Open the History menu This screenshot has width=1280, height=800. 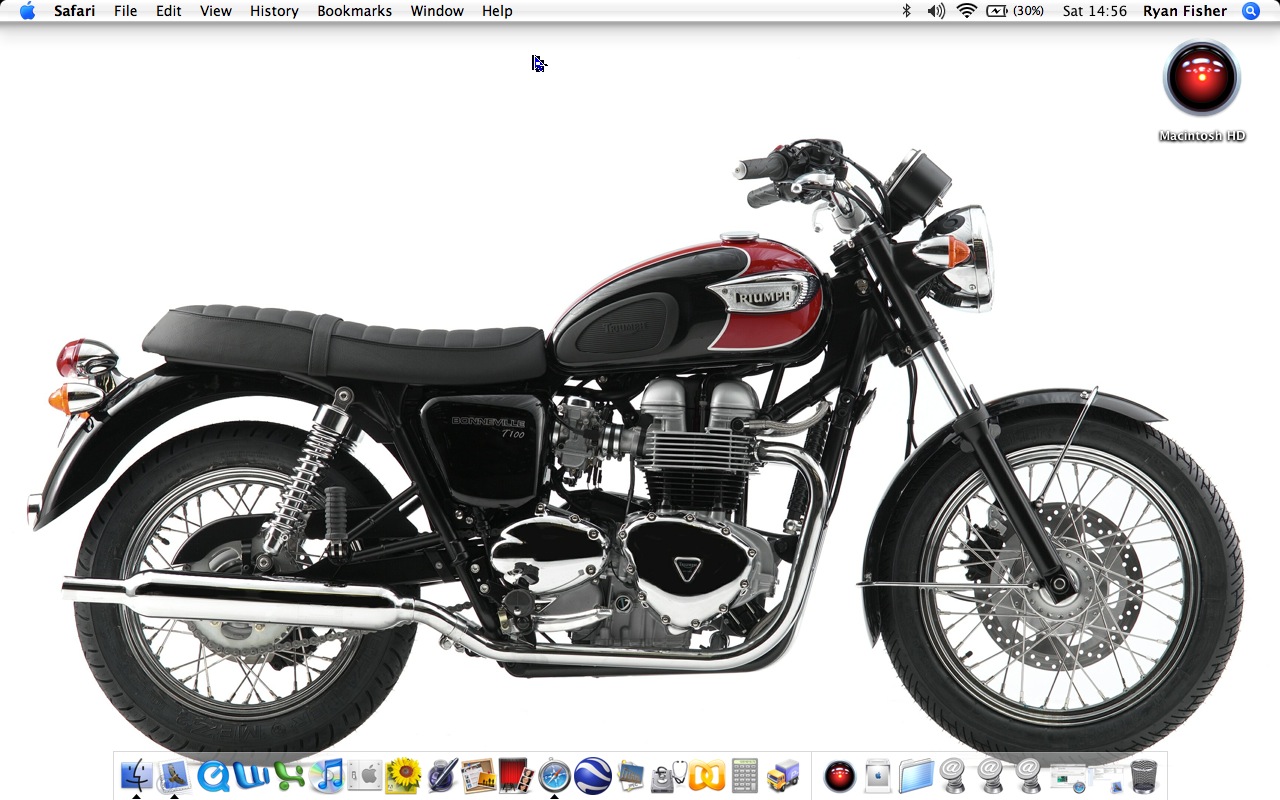(x=274, y=11)
